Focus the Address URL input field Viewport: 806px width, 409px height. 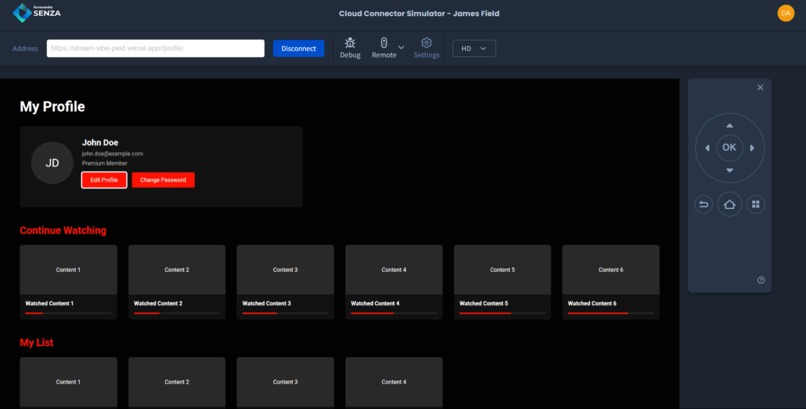pos(156,48)
